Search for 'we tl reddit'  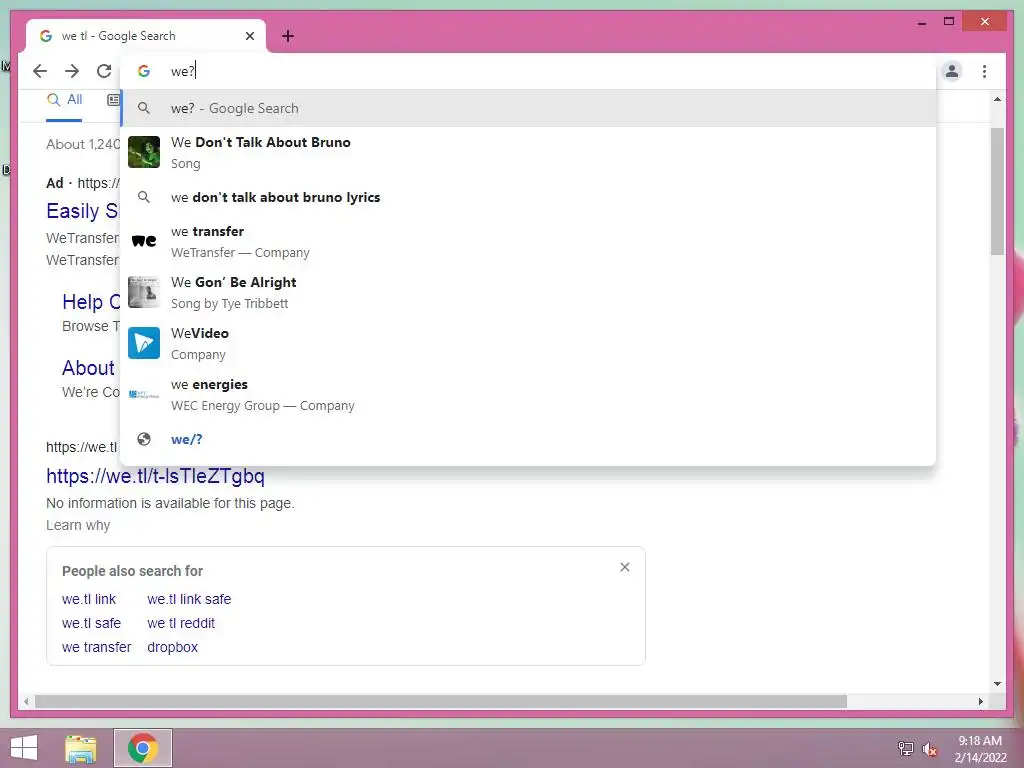coord(181,623)
